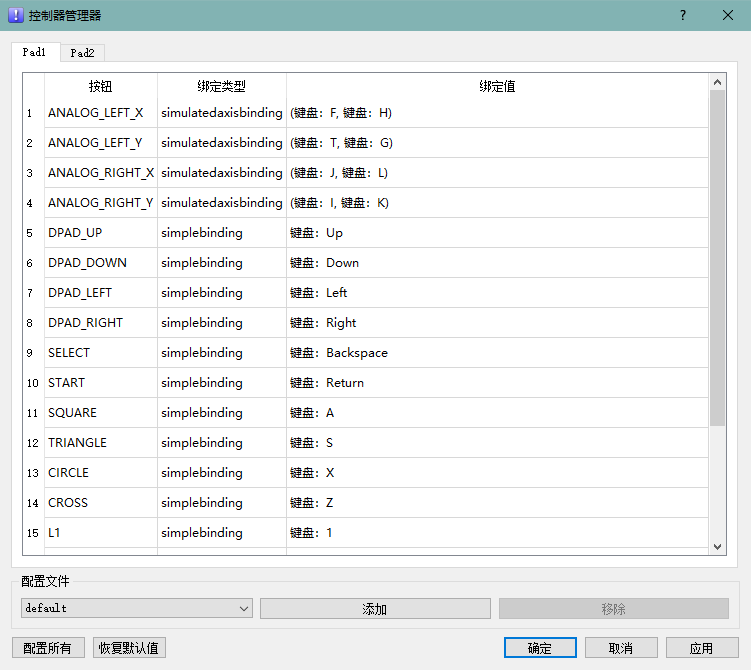Click the 应用 button
This screenshot has height=670, width=751.
tap(701, 648)
